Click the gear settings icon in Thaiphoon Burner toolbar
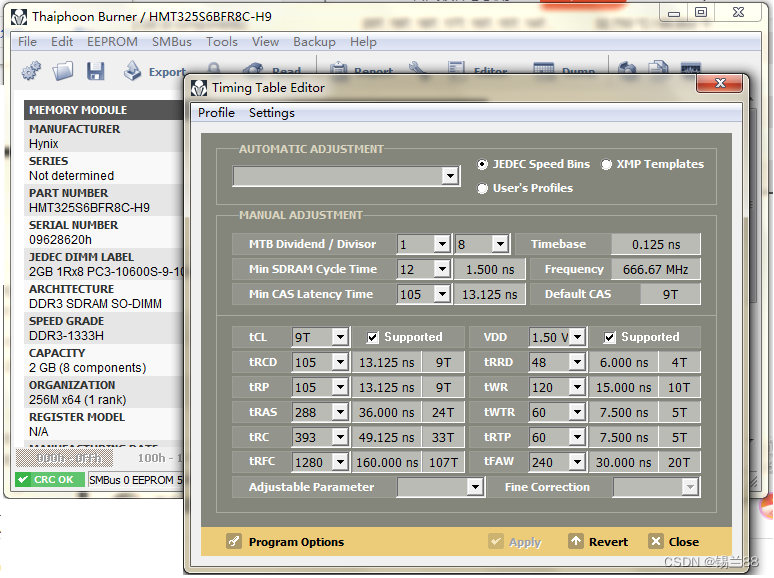 point(32,72)
